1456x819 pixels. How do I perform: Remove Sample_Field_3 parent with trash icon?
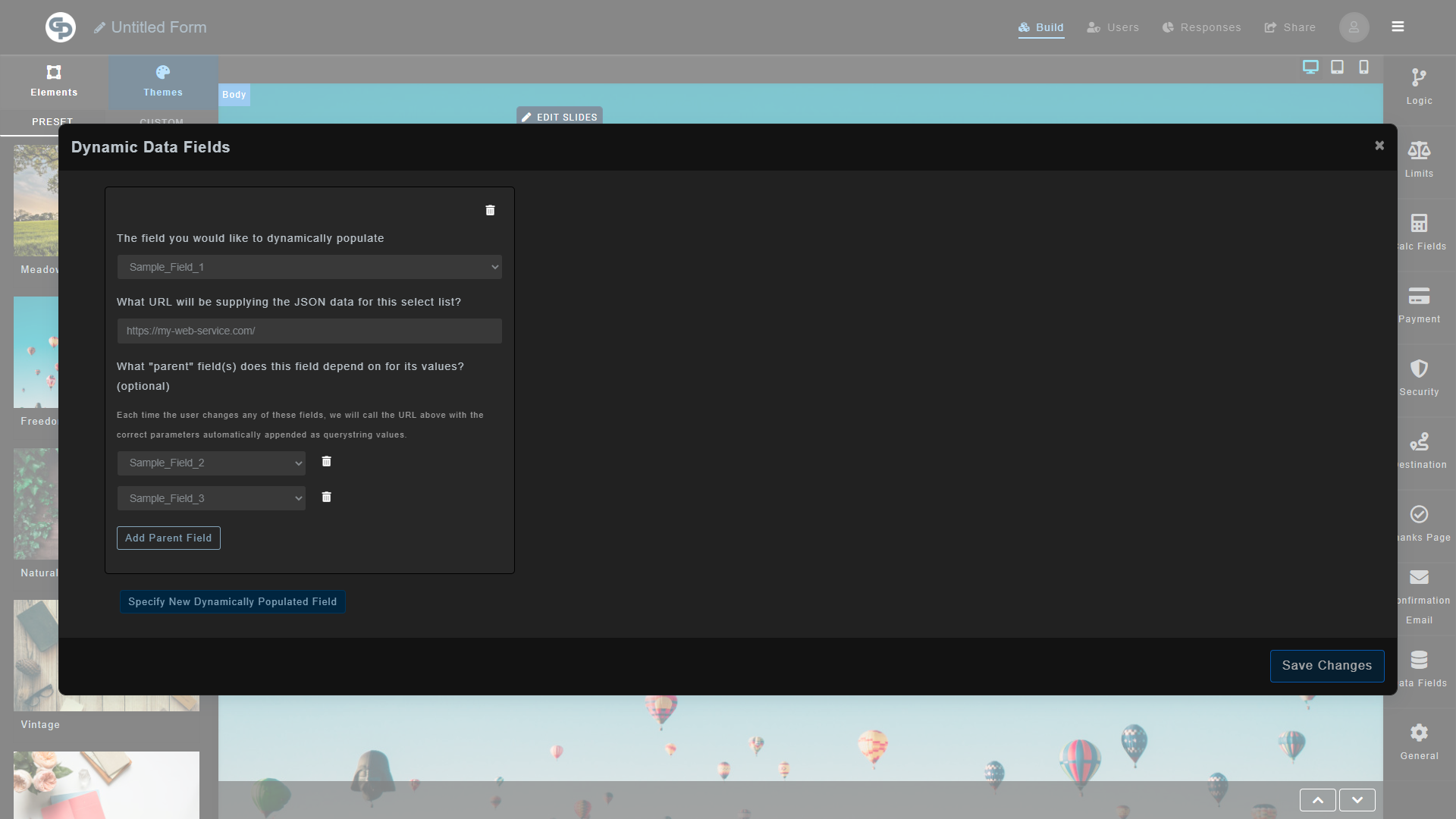[x=326, y=497]
